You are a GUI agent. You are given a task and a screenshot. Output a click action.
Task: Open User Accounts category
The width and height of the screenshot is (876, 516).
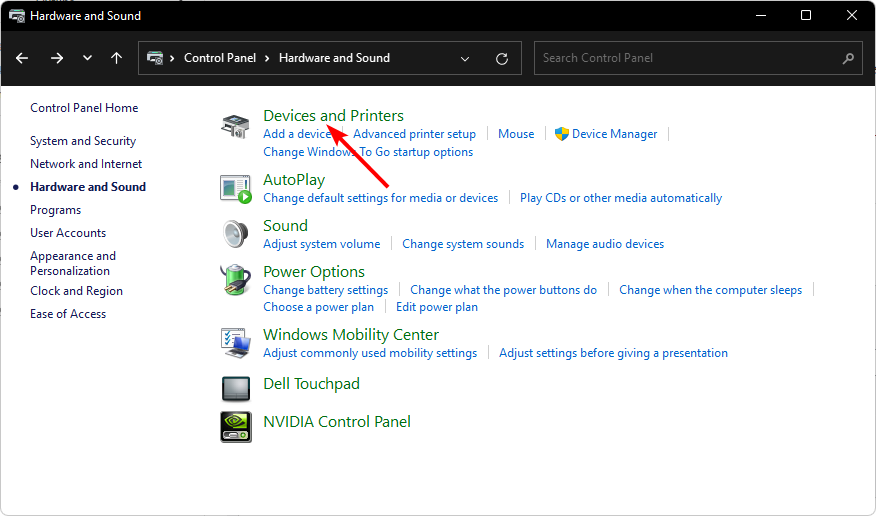pos(68,233)
